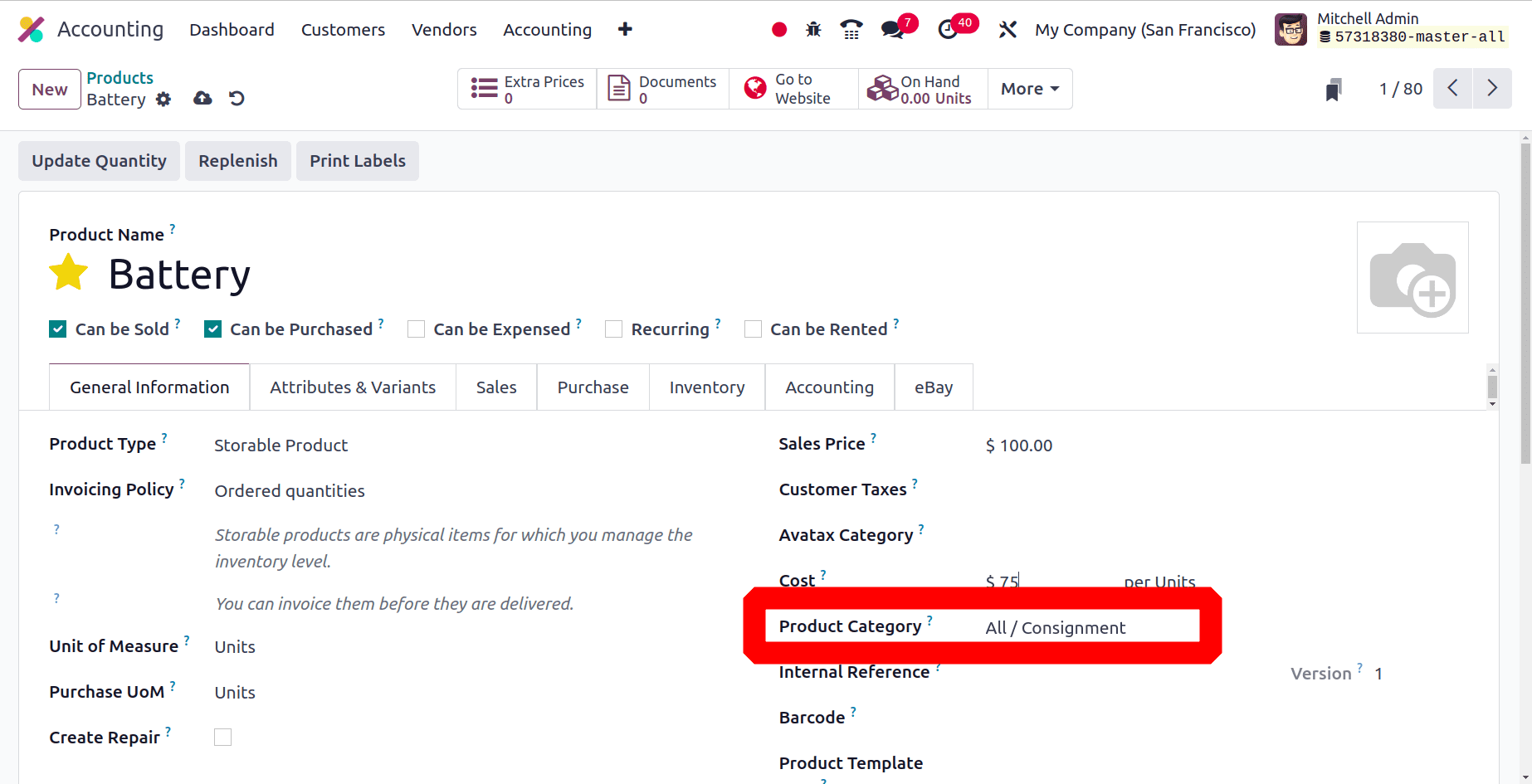Open the conversations chat icon
This screenshot has width=1532, height=784.
coord(893,30)
